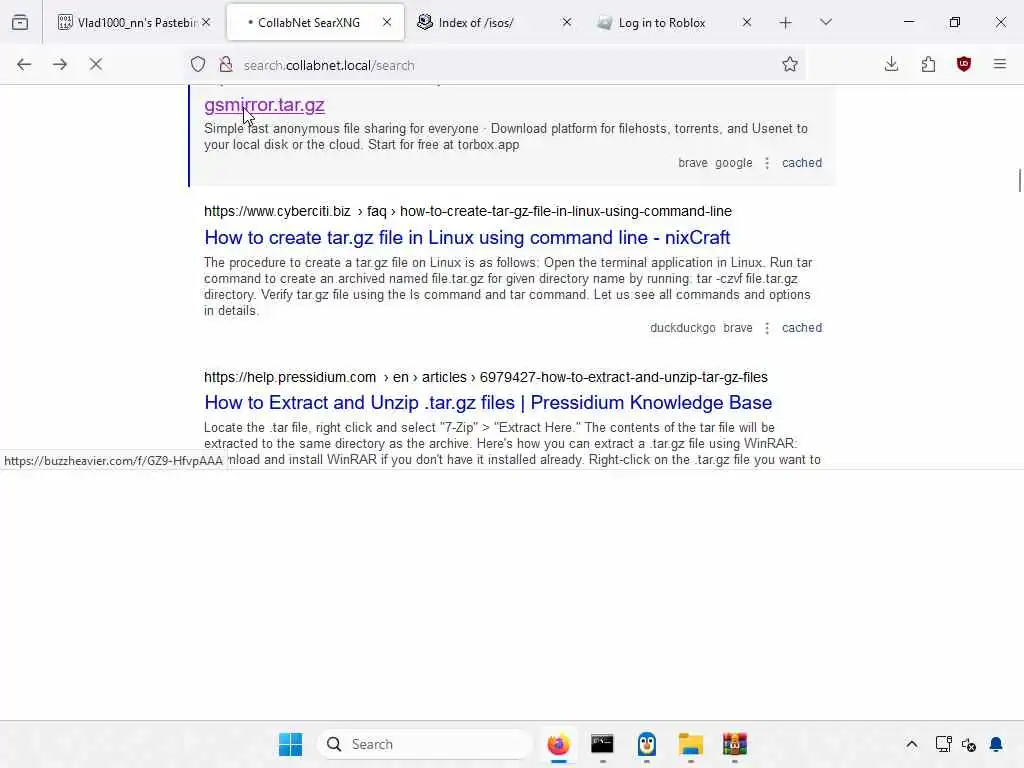
Task: Close the CollabNet SearXNG tab
Action: coord(387,22)
